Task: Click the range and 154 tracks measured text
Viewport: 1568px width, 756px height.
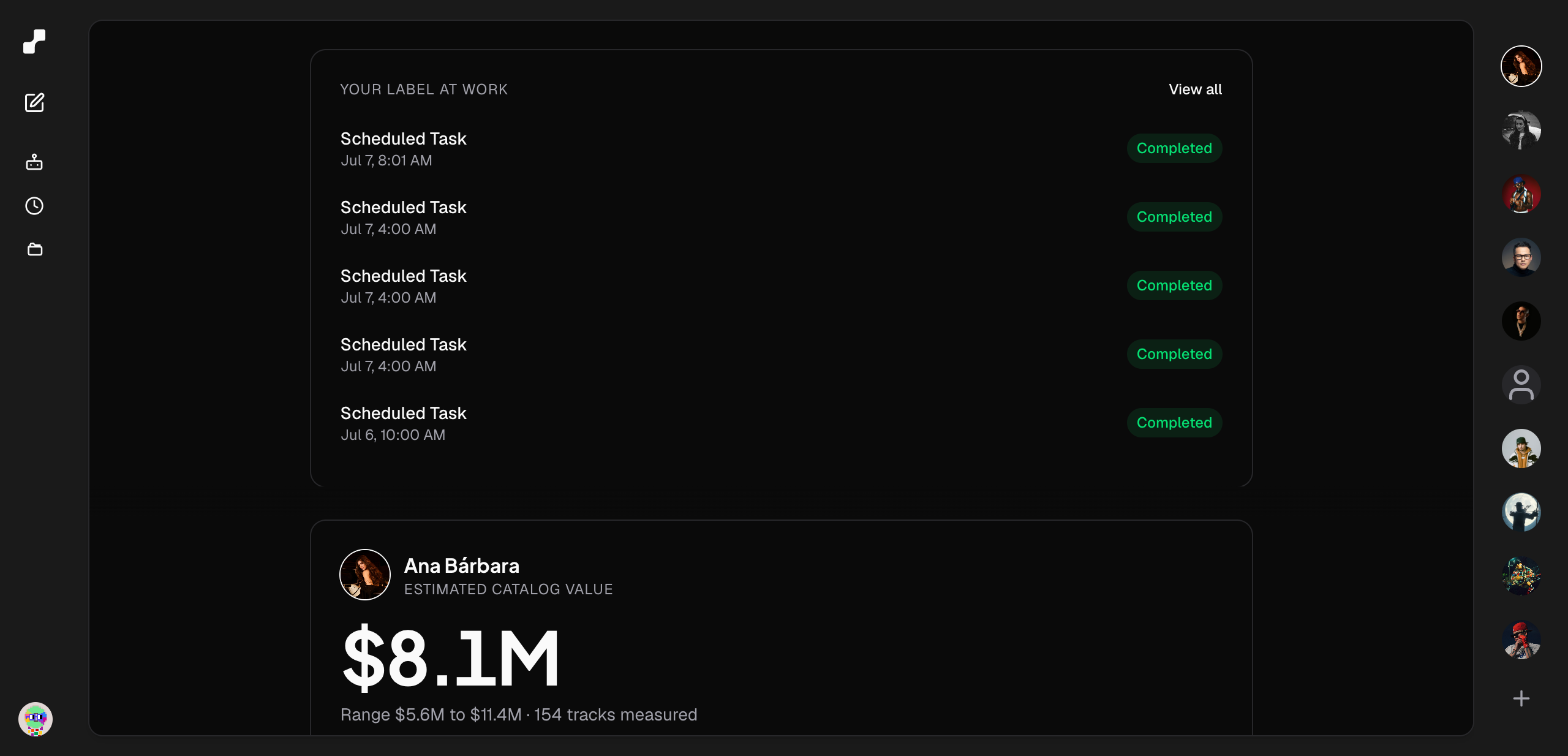Action: pos(519,715)
